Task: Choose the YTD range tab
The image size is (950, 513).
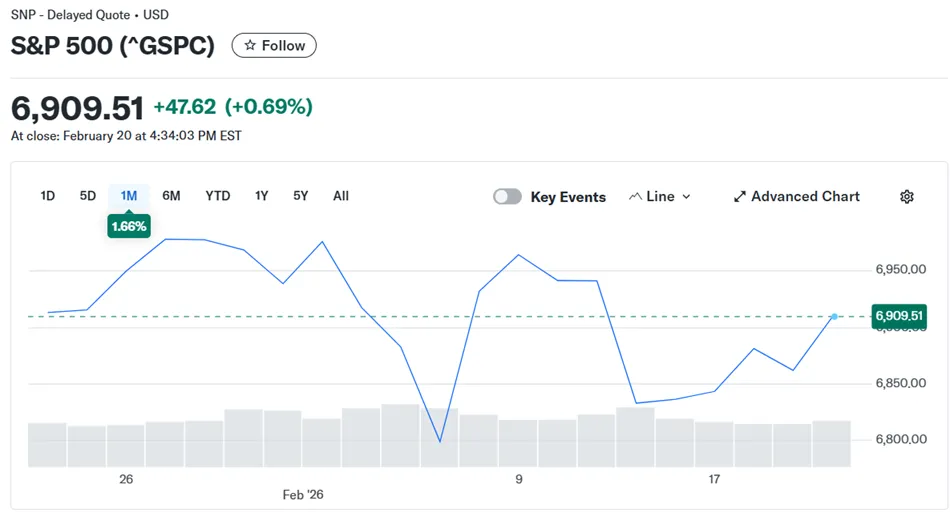Action: click(x=218, y=196)
